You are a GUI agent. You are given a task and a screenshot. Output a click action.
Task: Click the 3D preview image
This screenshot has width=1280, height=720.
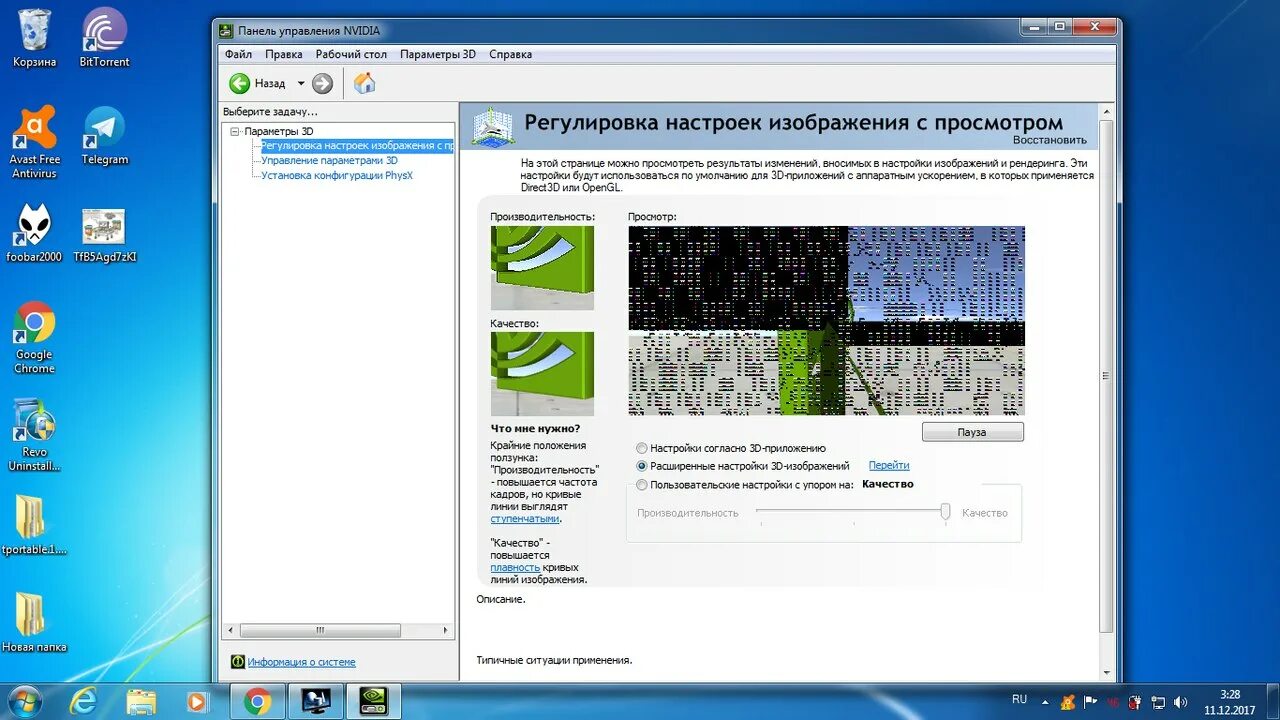coord(826,320)
